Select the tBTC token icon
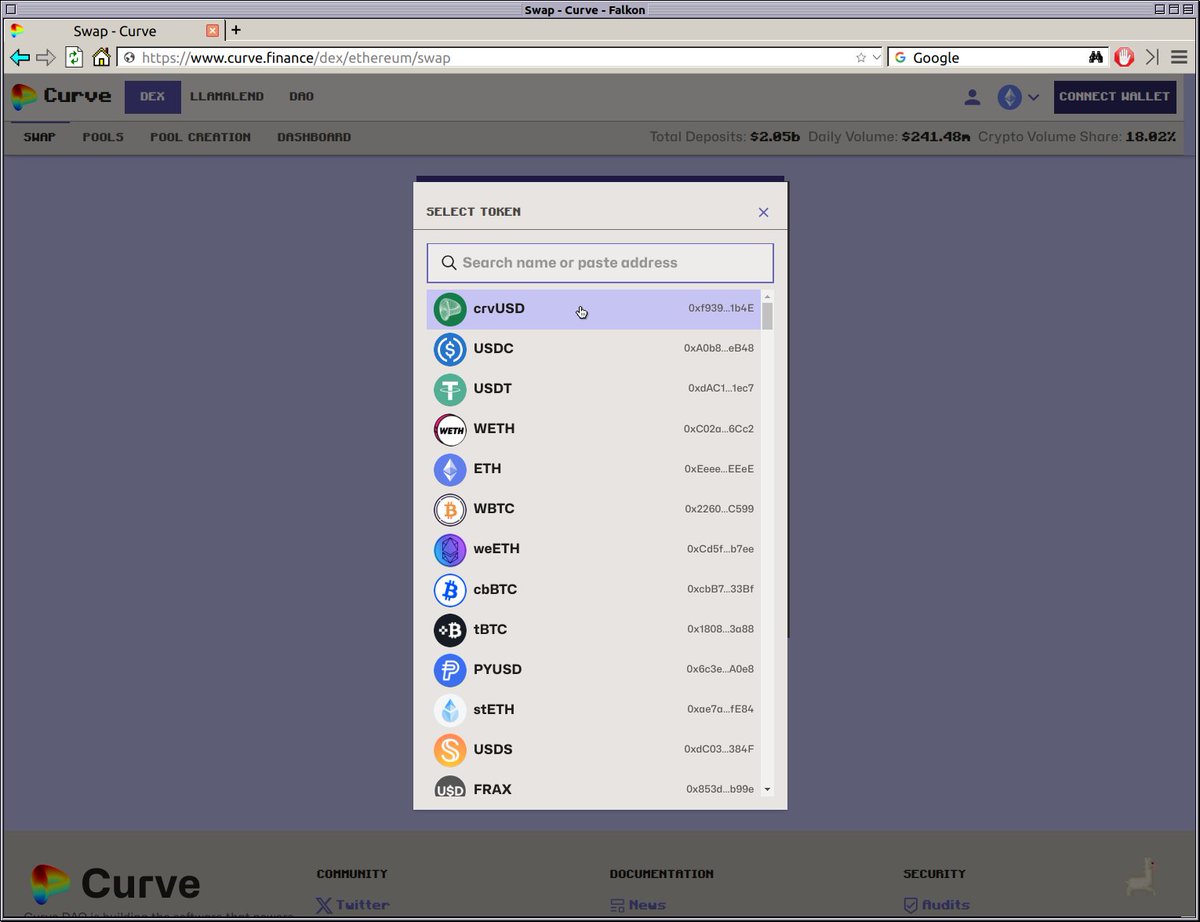Image resolution: width=1200 pixels, height=922 pixels. pyautogui.click(x=450, y=630)
